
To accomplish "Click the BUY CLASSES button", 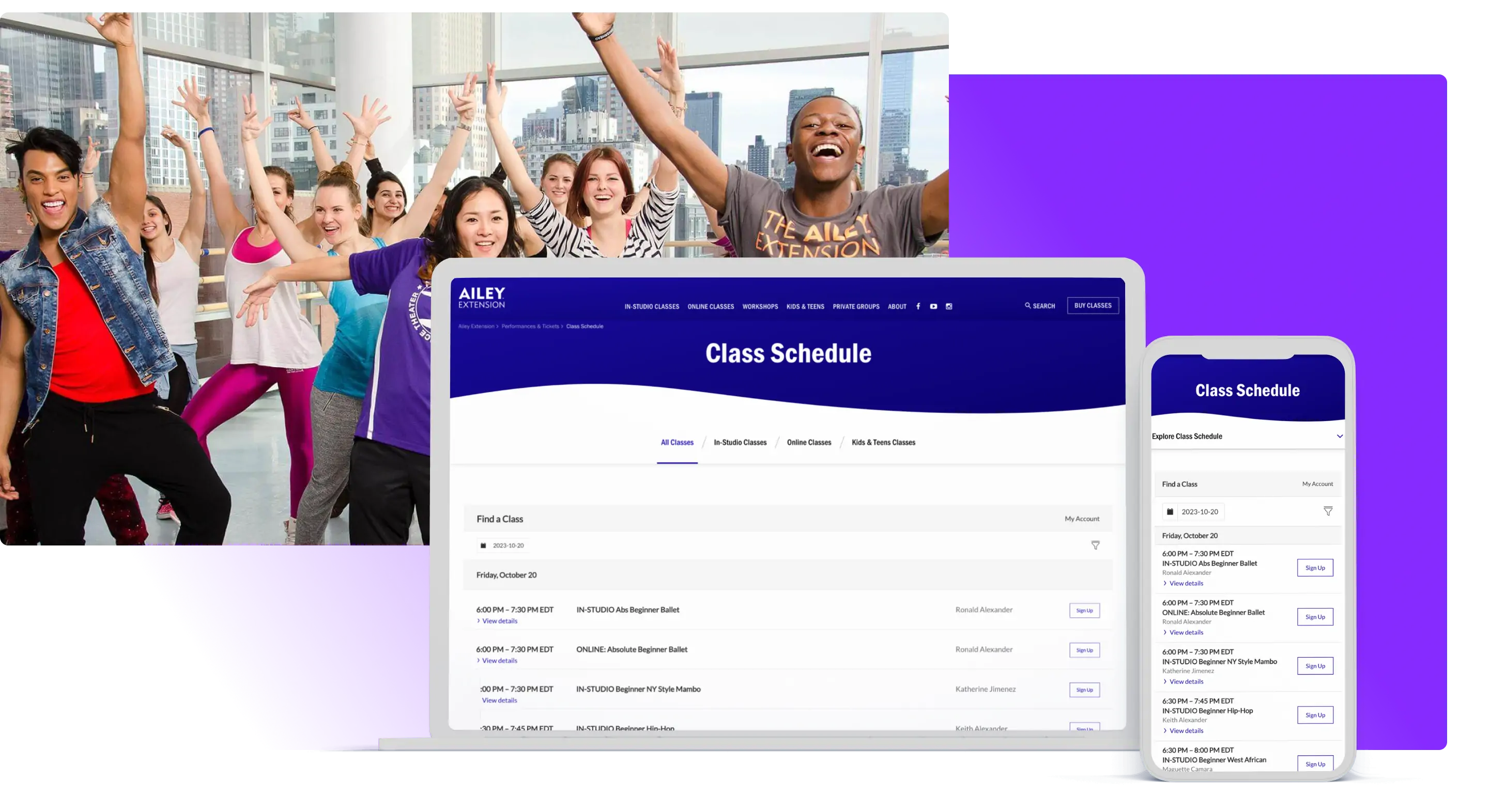I will click(1092, 305).
